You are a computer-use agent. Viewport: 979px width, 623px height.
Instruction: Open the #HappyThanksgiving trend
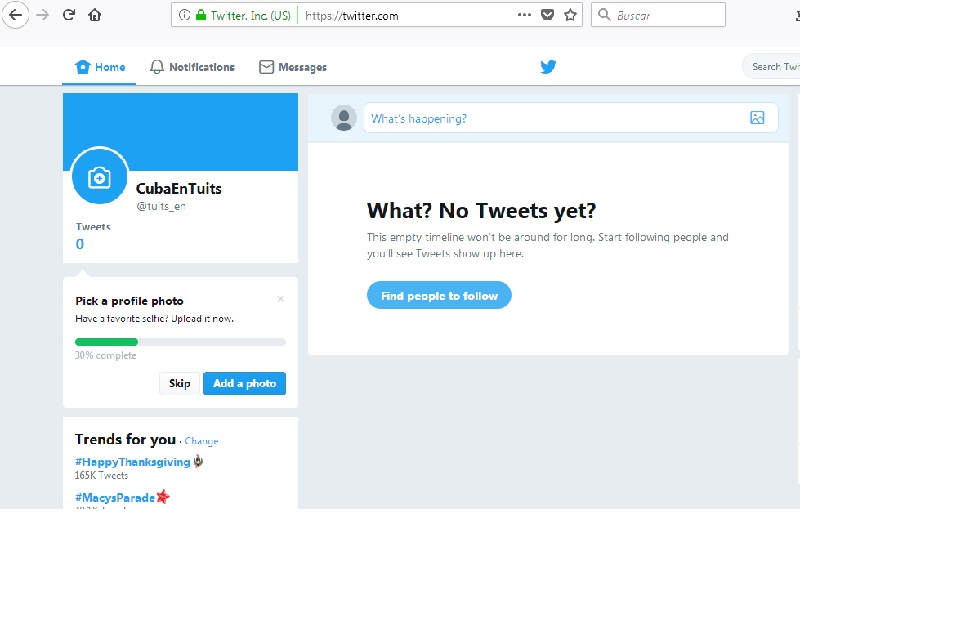(132, 462)
